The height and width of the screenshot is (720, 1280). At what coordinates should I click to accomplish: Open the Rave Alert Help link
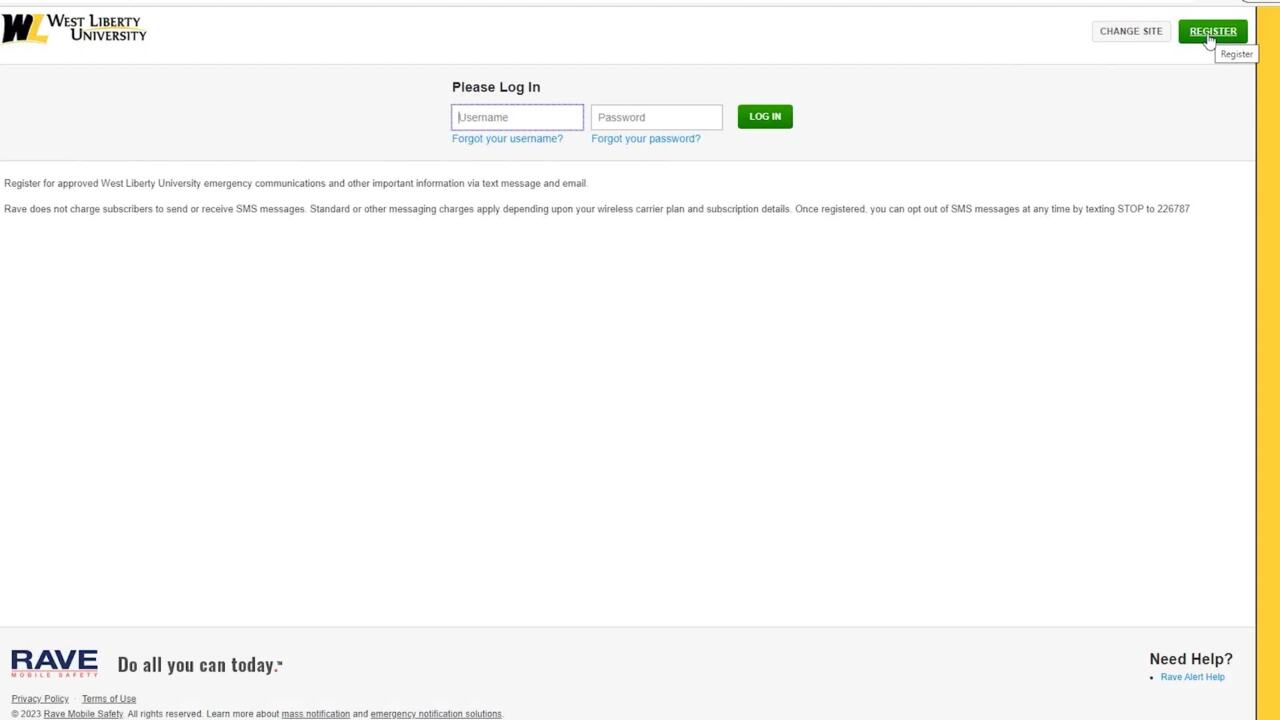pyautogui.click(x=1192, y=677)
